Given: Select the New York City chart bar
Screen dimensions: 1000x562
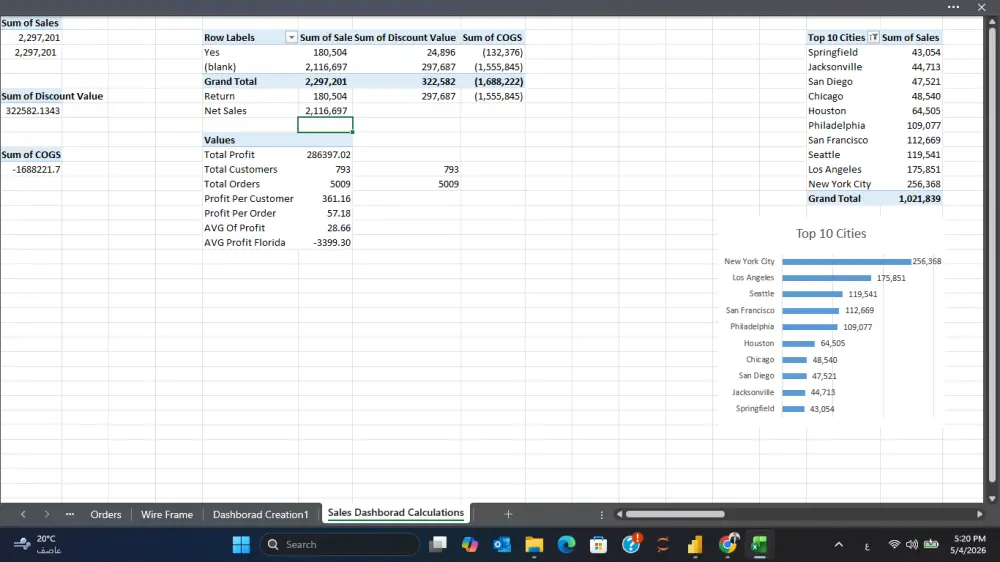Looking at the screenshot, I should click(846, 262).
